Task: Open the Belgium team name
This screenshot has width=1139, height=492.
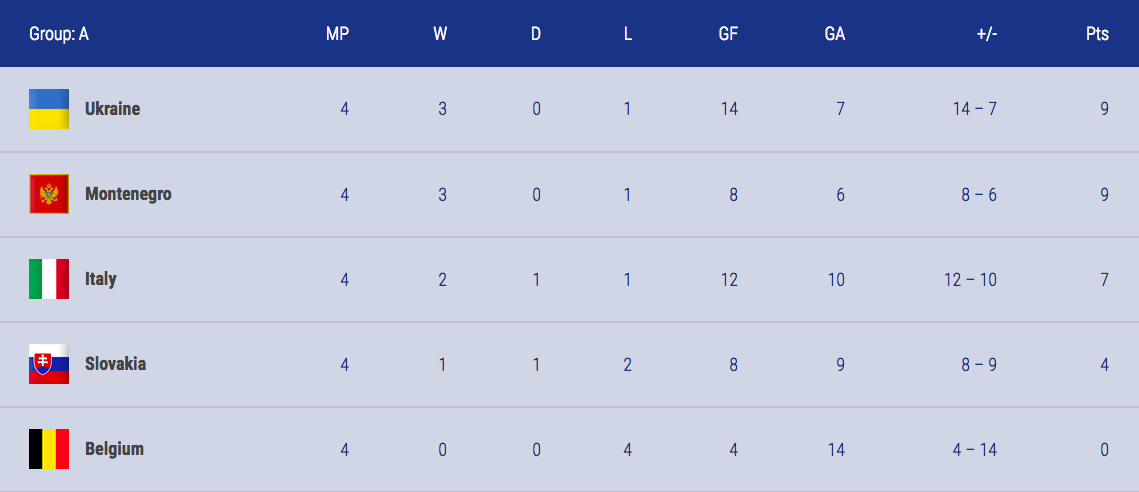Action: [114, 449]
